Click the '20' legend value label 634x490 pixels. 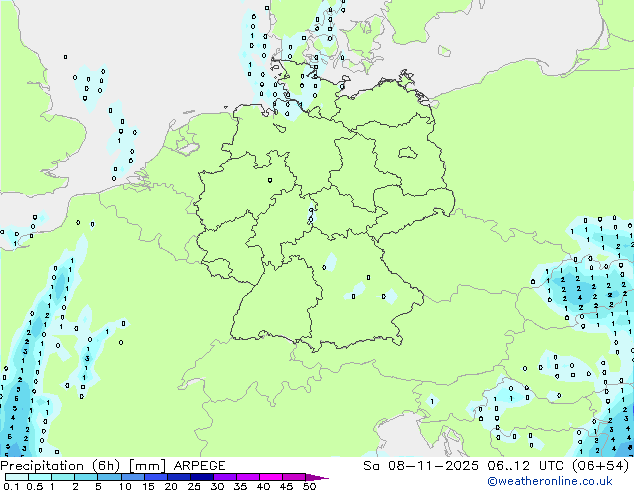click(171, 486)
